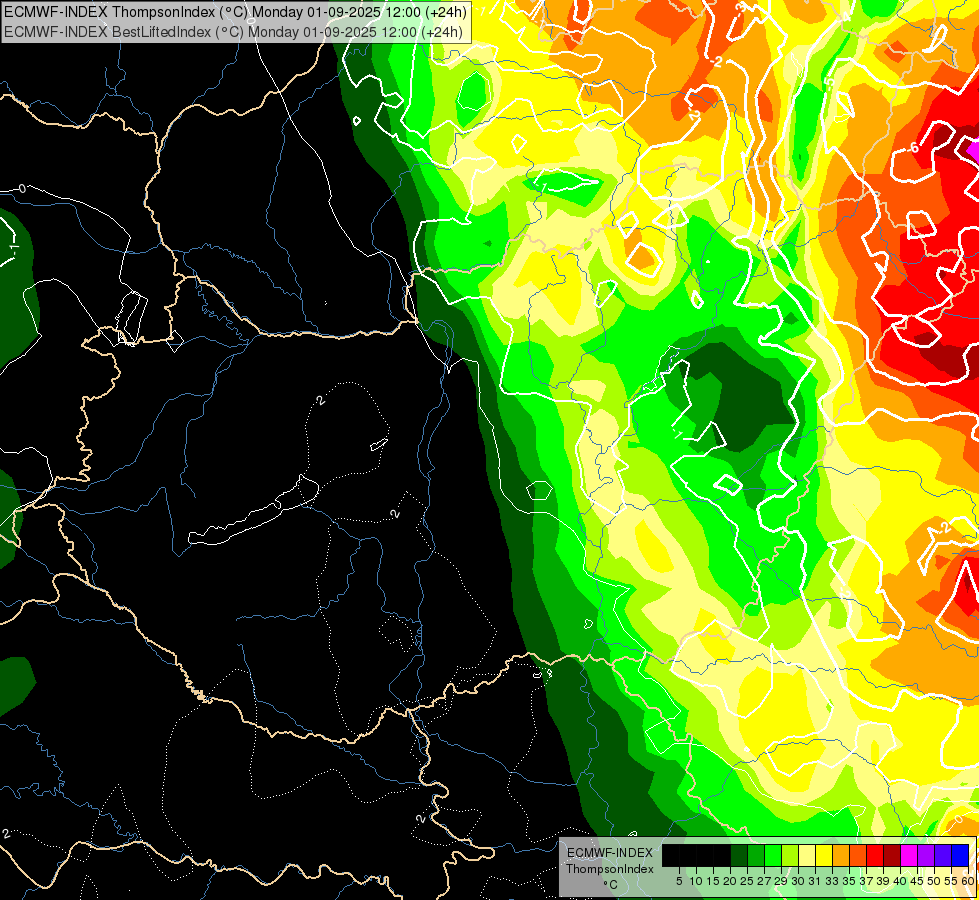Click the legend tick label 20

point(730,881)
